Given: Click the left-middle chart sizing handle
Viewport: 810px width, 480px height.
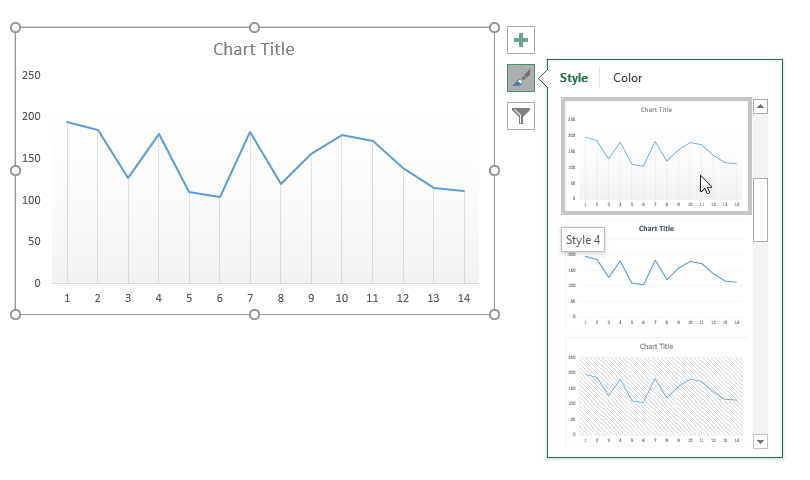Looking at the screenshot, I should click(x=15, y=171).
